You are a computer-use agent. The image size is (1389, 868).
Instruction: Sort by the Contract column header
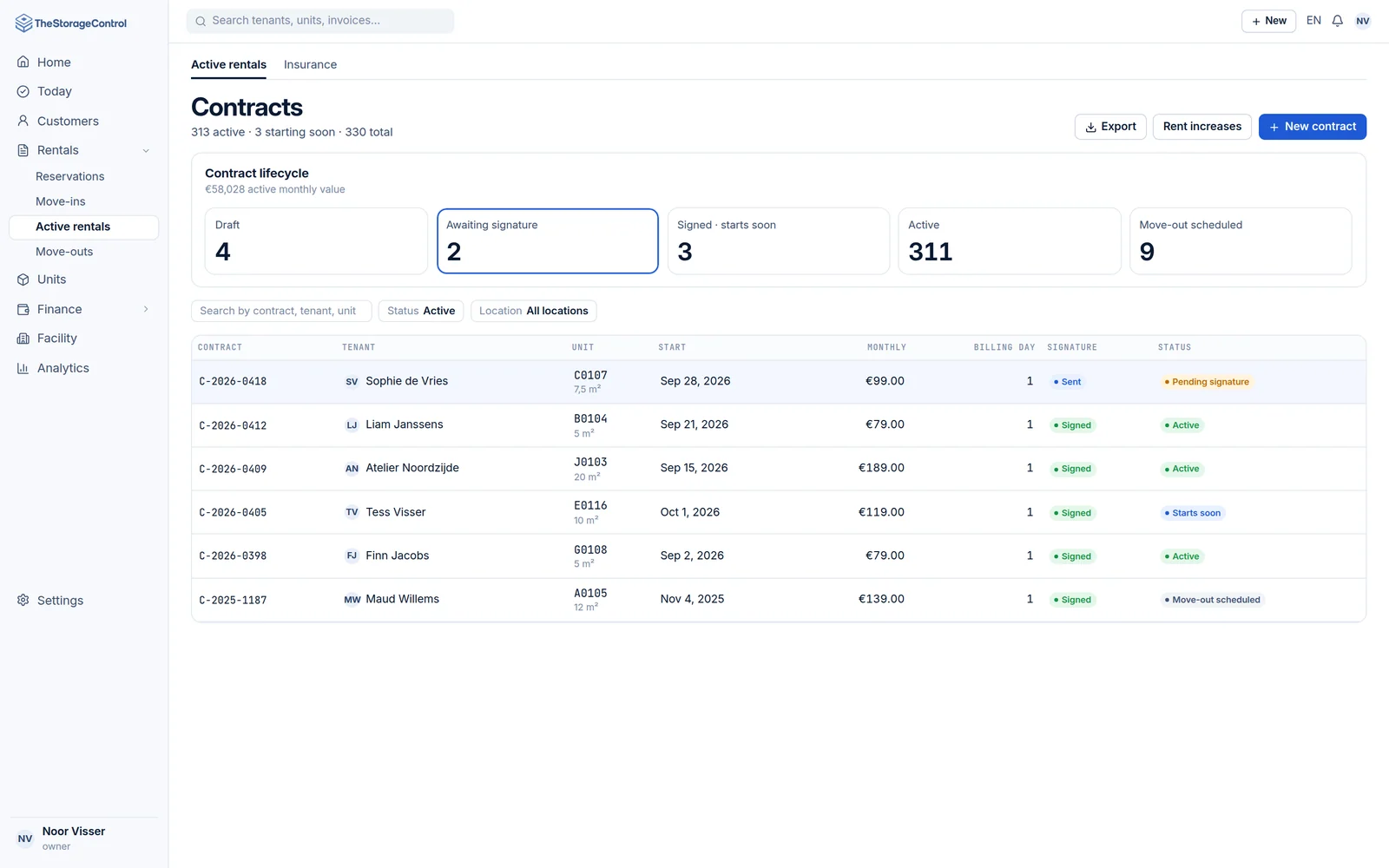pos(220,347)
